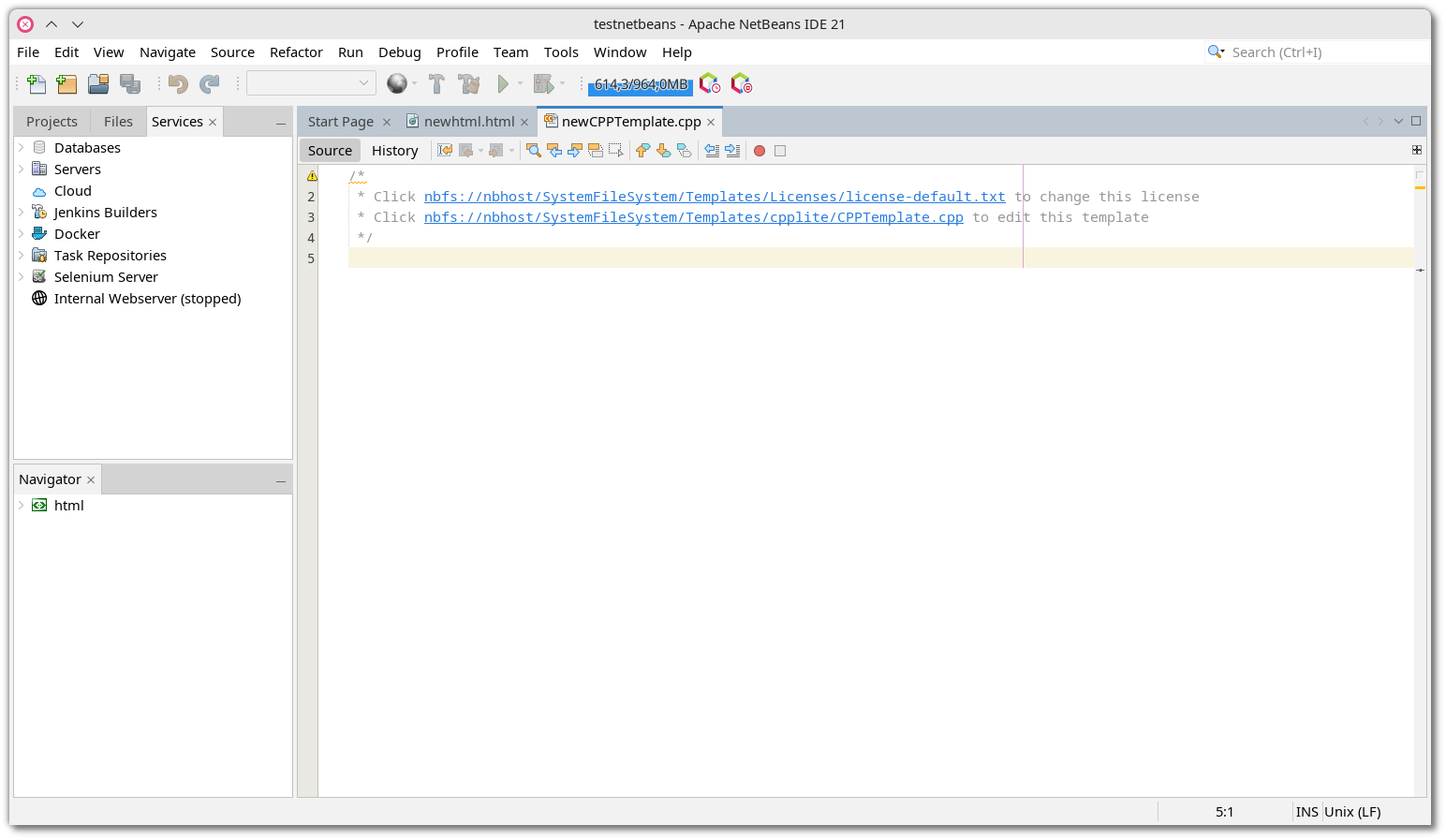The image size is (1446, 840).
Task: Click the Redo arrow icon
Action: click(210, 84)
